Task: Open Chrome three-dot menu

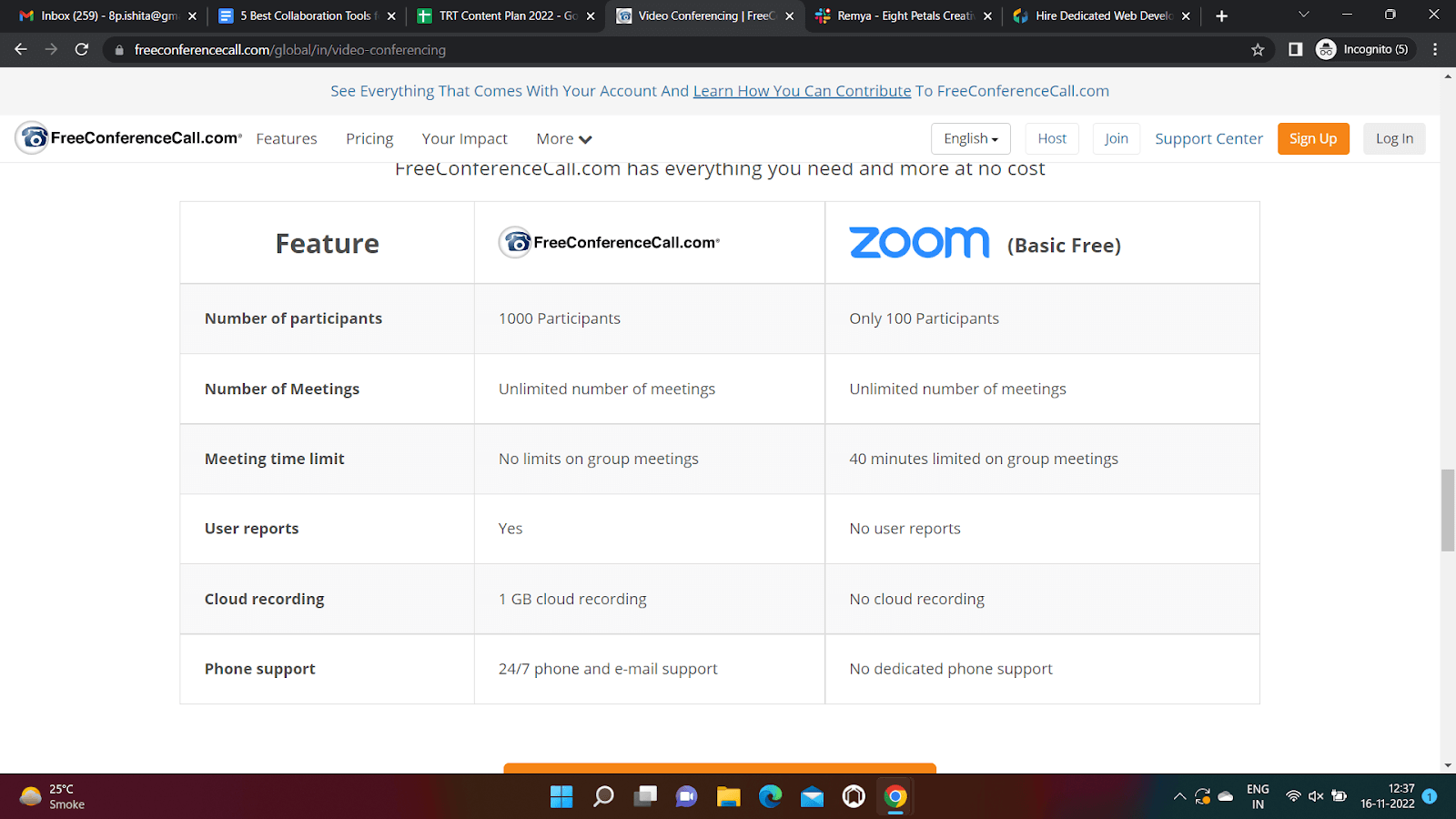Action: (x=1435, y=49)
